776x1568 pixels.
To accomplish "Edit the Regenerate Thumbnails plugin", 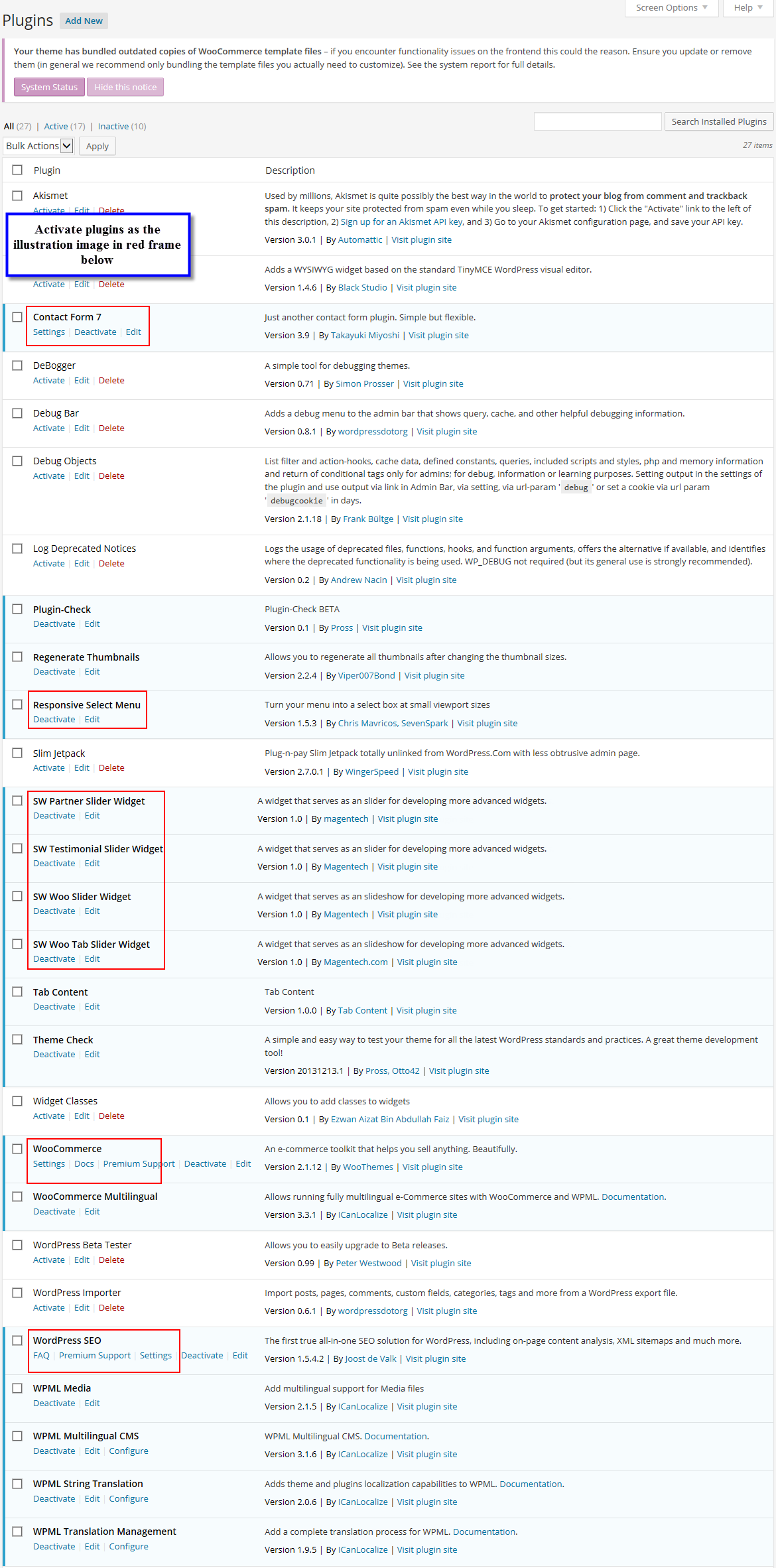I will pyautogui.click(x=92, y=672).
